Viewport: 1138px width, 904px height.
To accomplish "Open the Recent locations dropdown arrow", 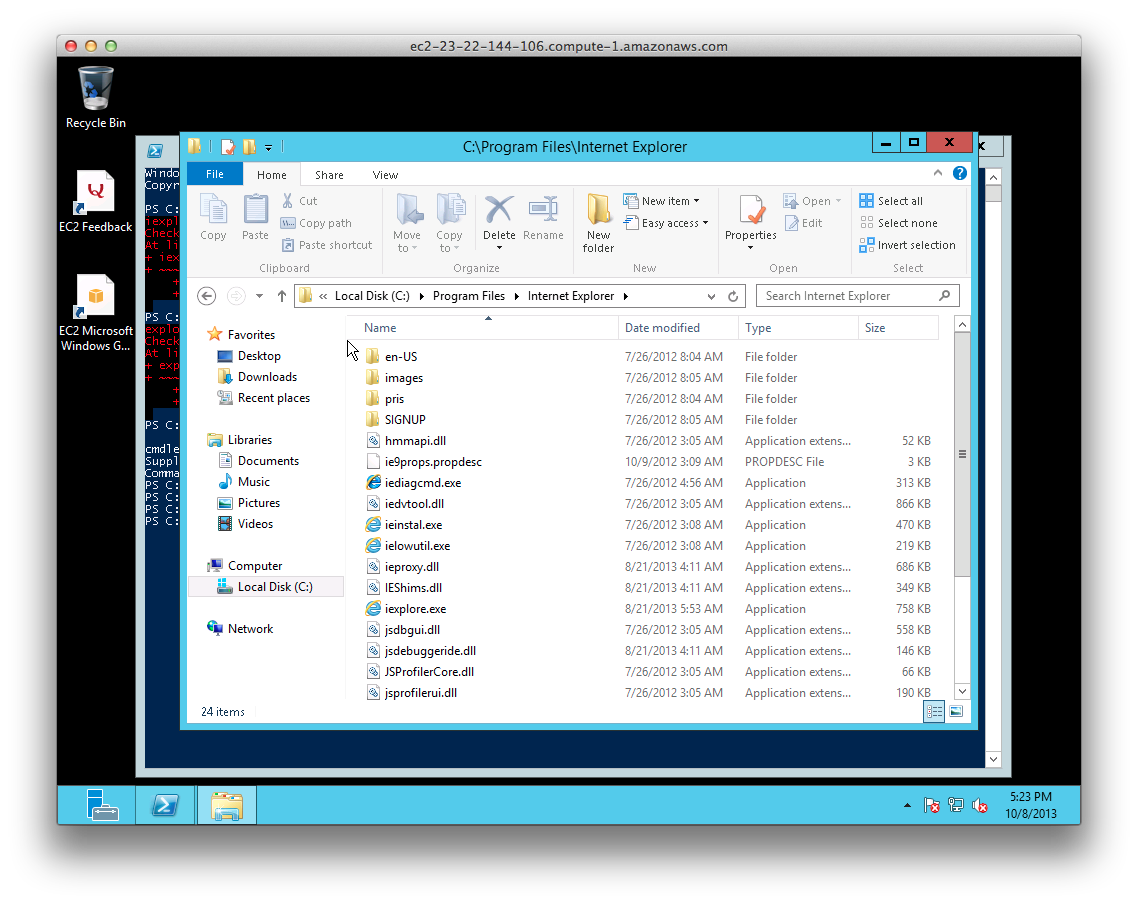I will 259,296.
